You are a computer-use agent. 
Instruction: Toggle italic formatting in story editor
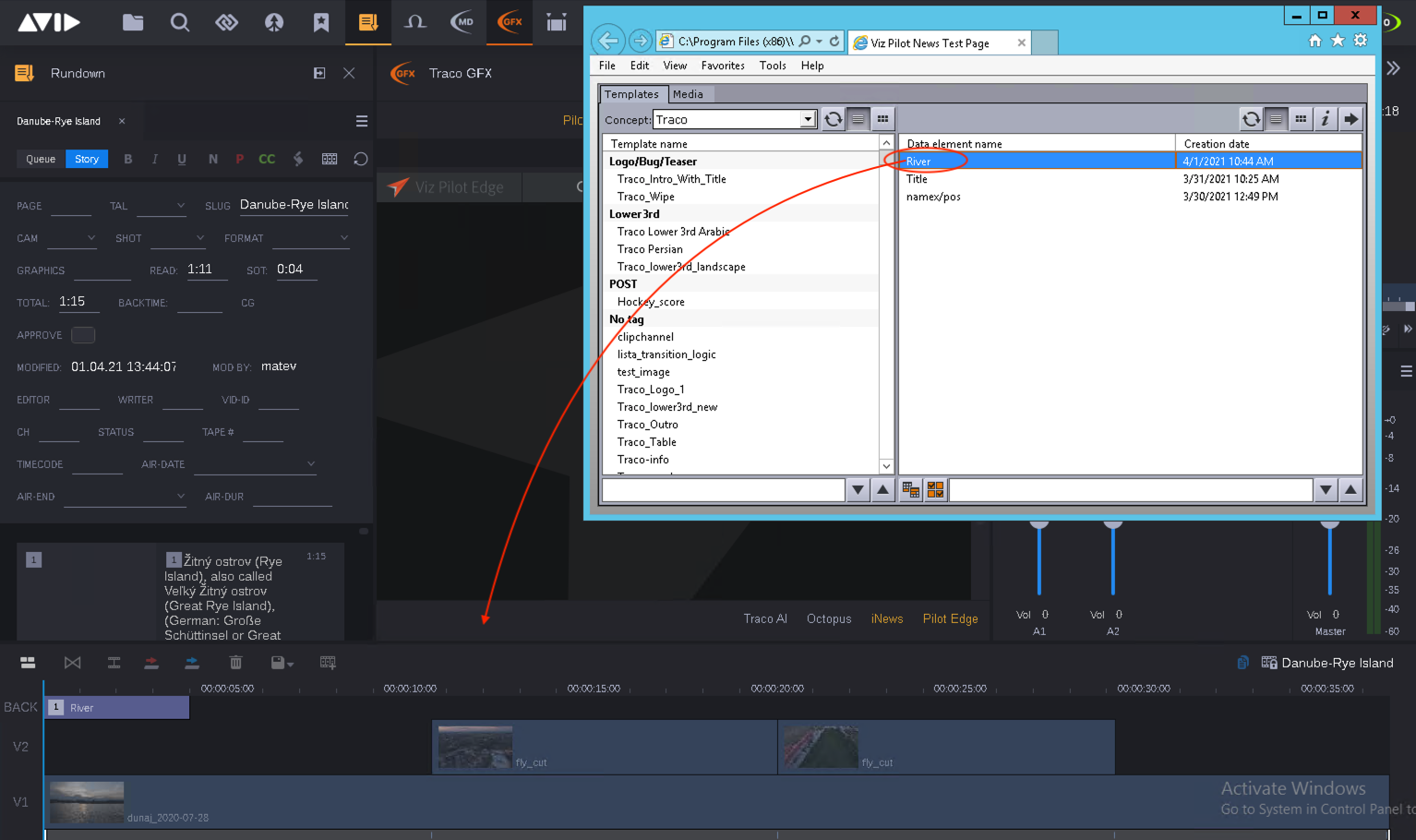coord(155,159)
